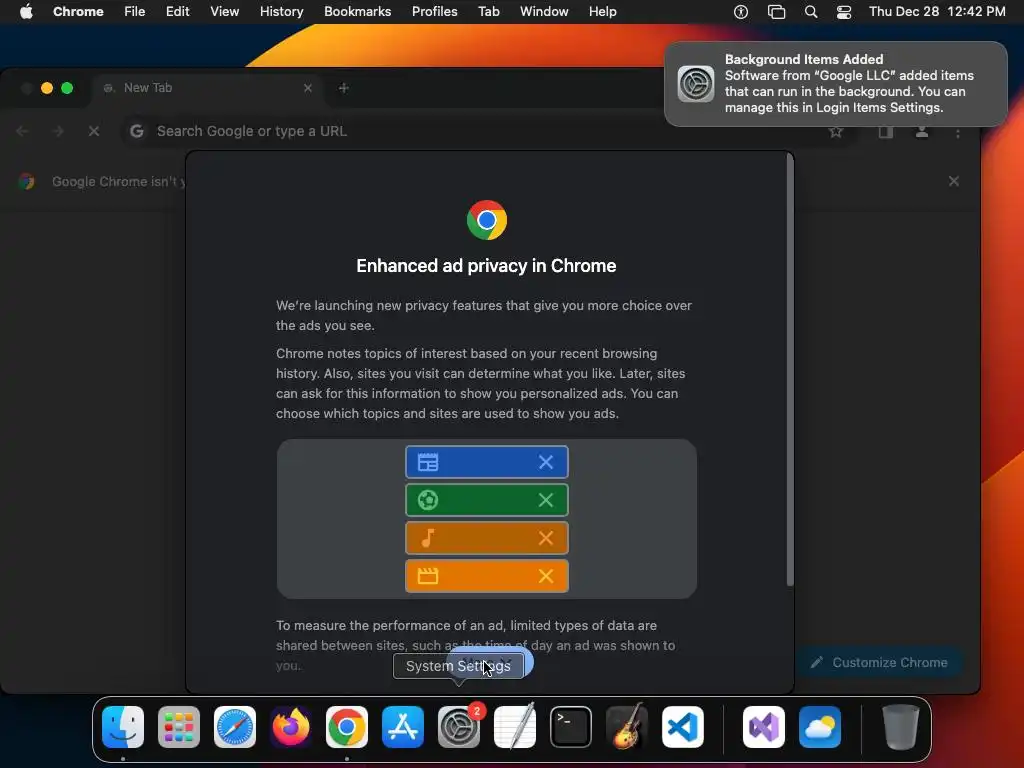Launch Firefox from the dock
The image size is (1024, 768).
tap(291, 727)
